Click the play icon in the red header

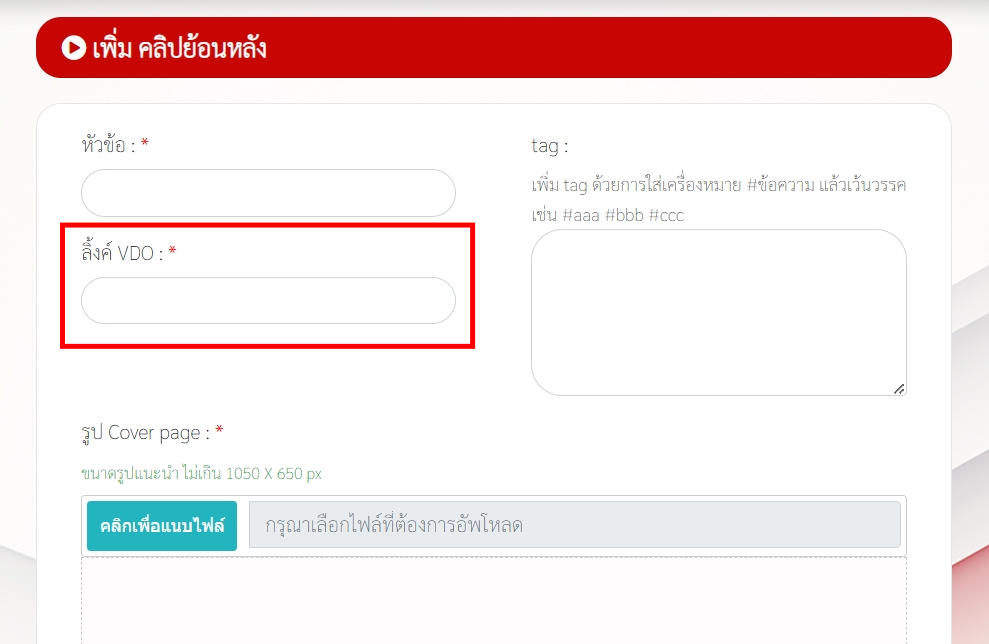pos(73,48)
